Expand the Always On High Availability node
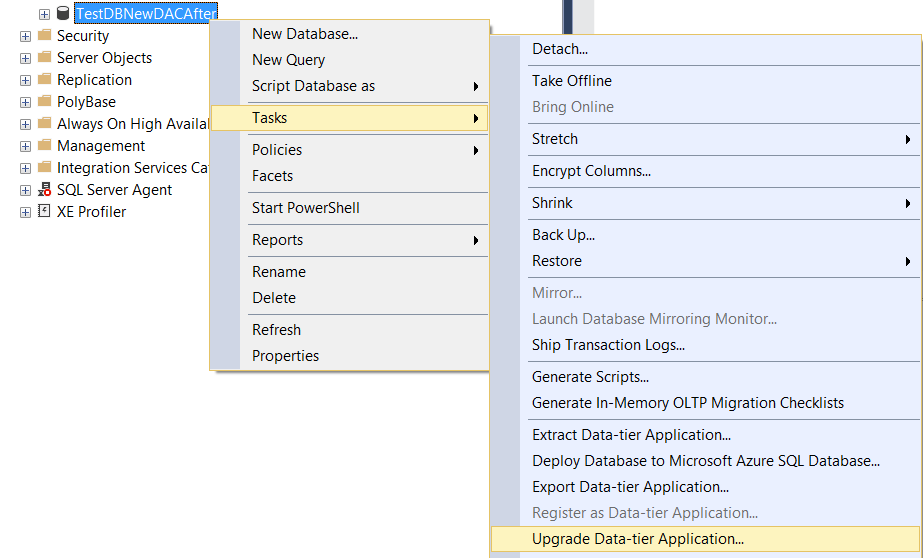Screen dimensions: 923x558 click(25, 124)
